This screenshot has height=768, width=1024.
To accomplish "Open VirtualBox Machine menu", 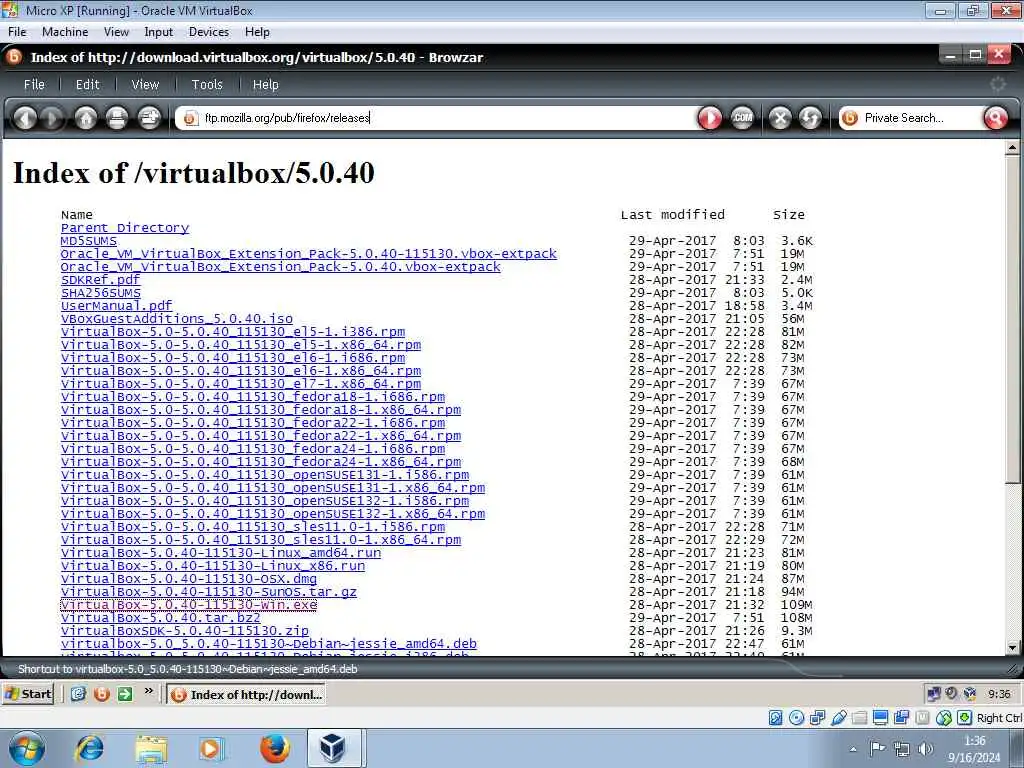I will (65, 32).
